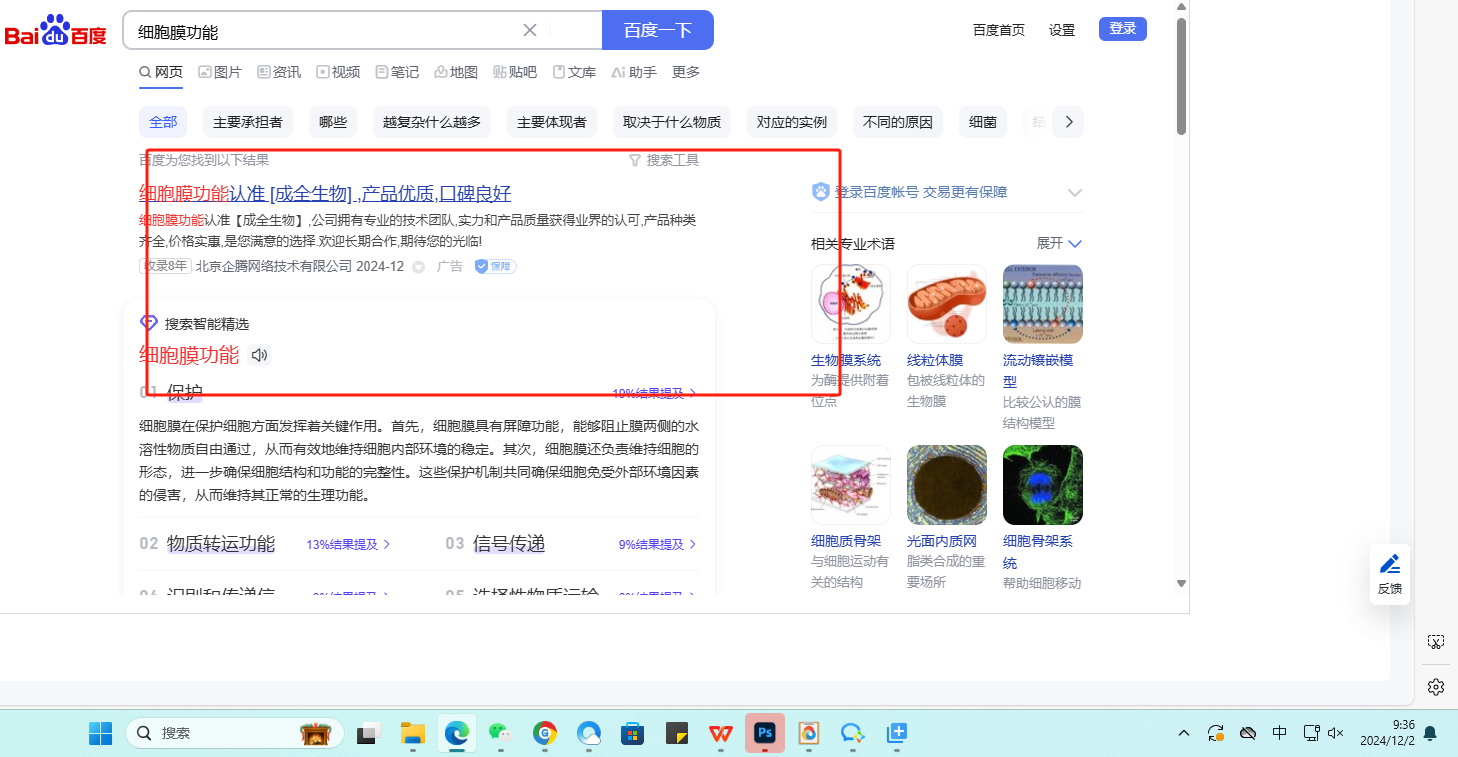The width and height of the screenshot is (1458, 757).
Task: Click the screenshot icon above the gear
Action: click(x=1436, y=642)
